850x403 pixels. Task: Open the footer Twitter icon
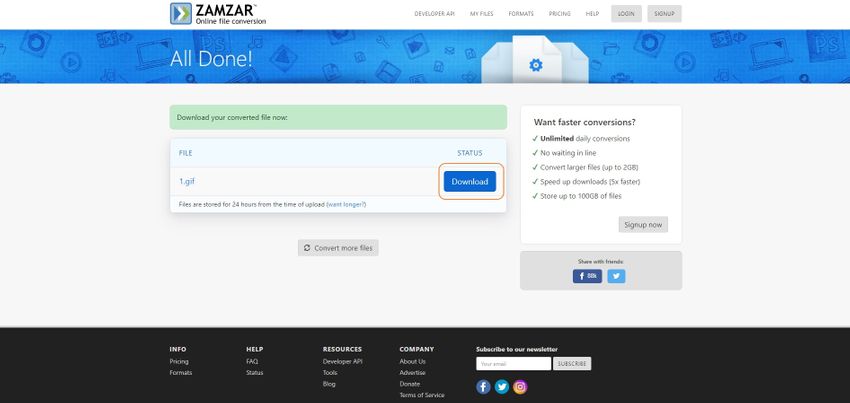pyautogui.click(x=502, y=386)
